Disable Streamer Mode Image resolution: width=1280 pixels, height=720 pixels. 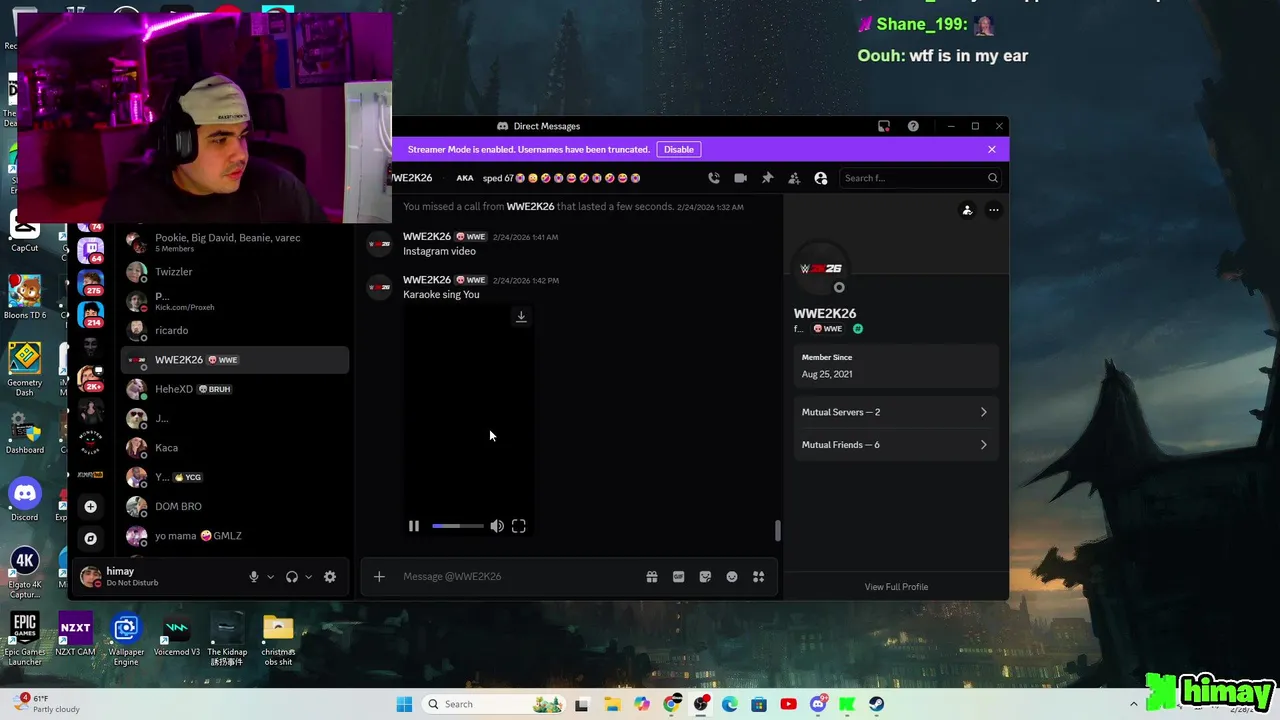pos(678,149)
